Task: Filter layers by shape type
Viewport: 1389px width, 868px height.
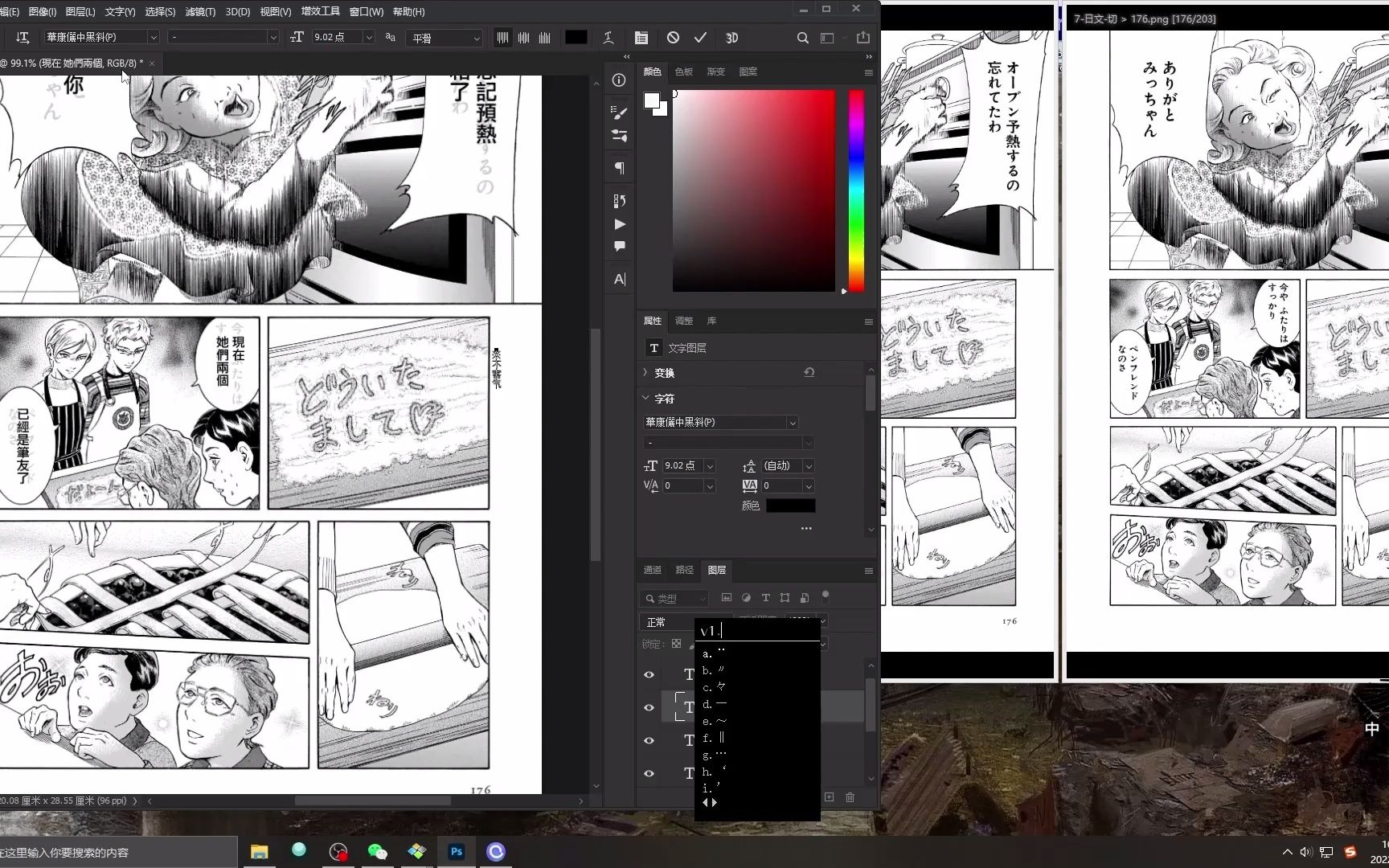Action: click(x=785, y=598)
